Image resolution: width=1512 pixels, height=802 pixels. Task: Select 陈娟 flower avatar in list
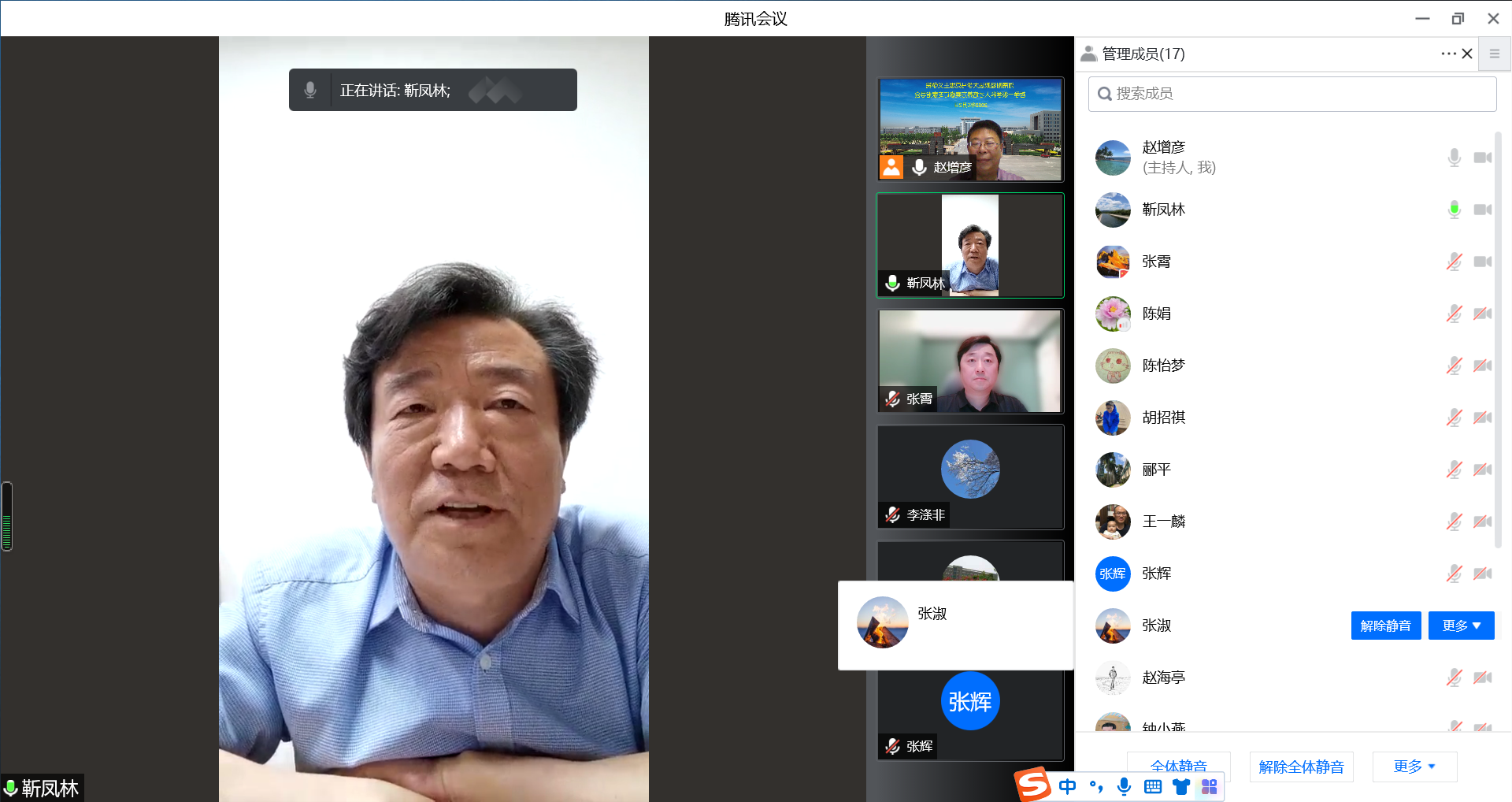(1113, 314)
